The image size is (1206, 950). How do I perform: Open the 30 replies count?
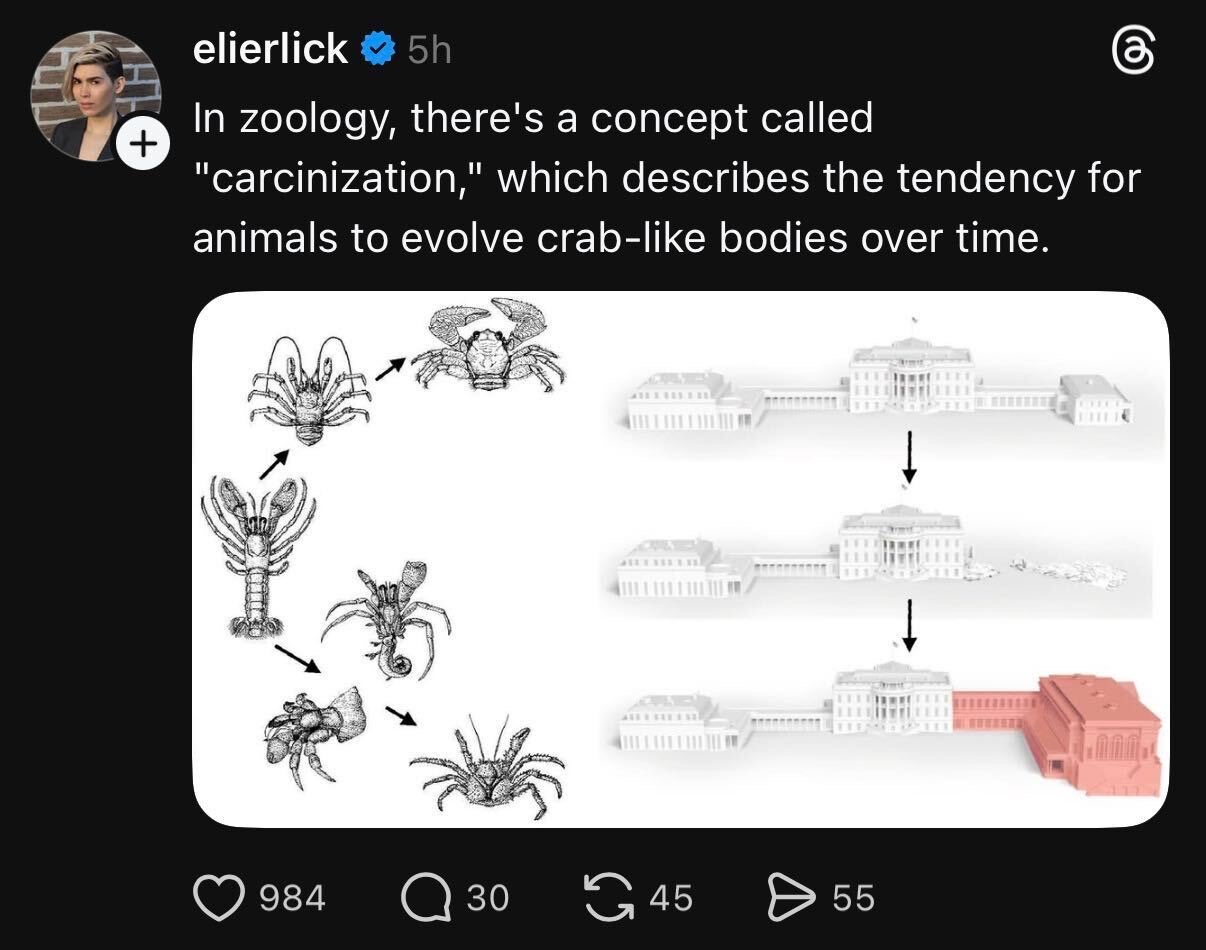pyautogui.click(x=488, y=897)
